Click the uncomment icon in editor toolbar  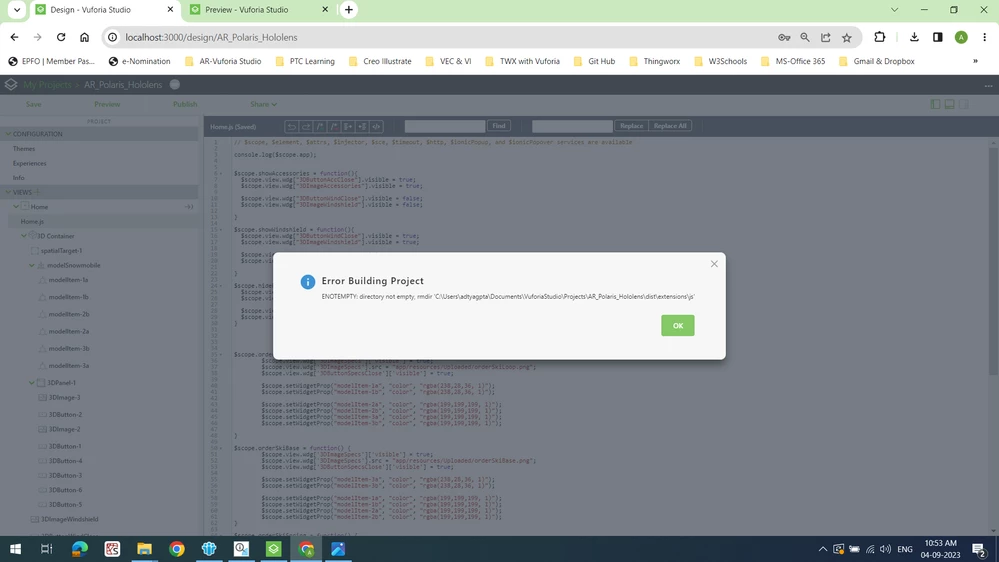pos(334,126)
